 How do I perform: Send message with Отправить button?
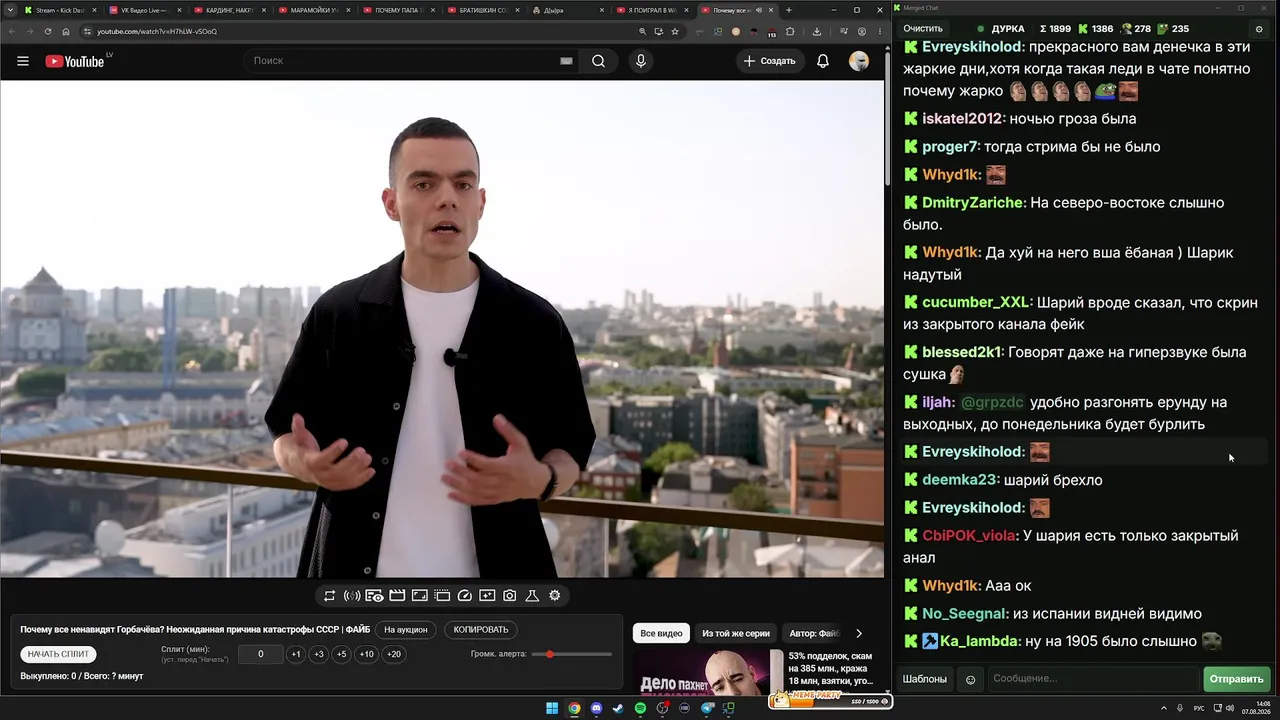tap(1237, 679)
